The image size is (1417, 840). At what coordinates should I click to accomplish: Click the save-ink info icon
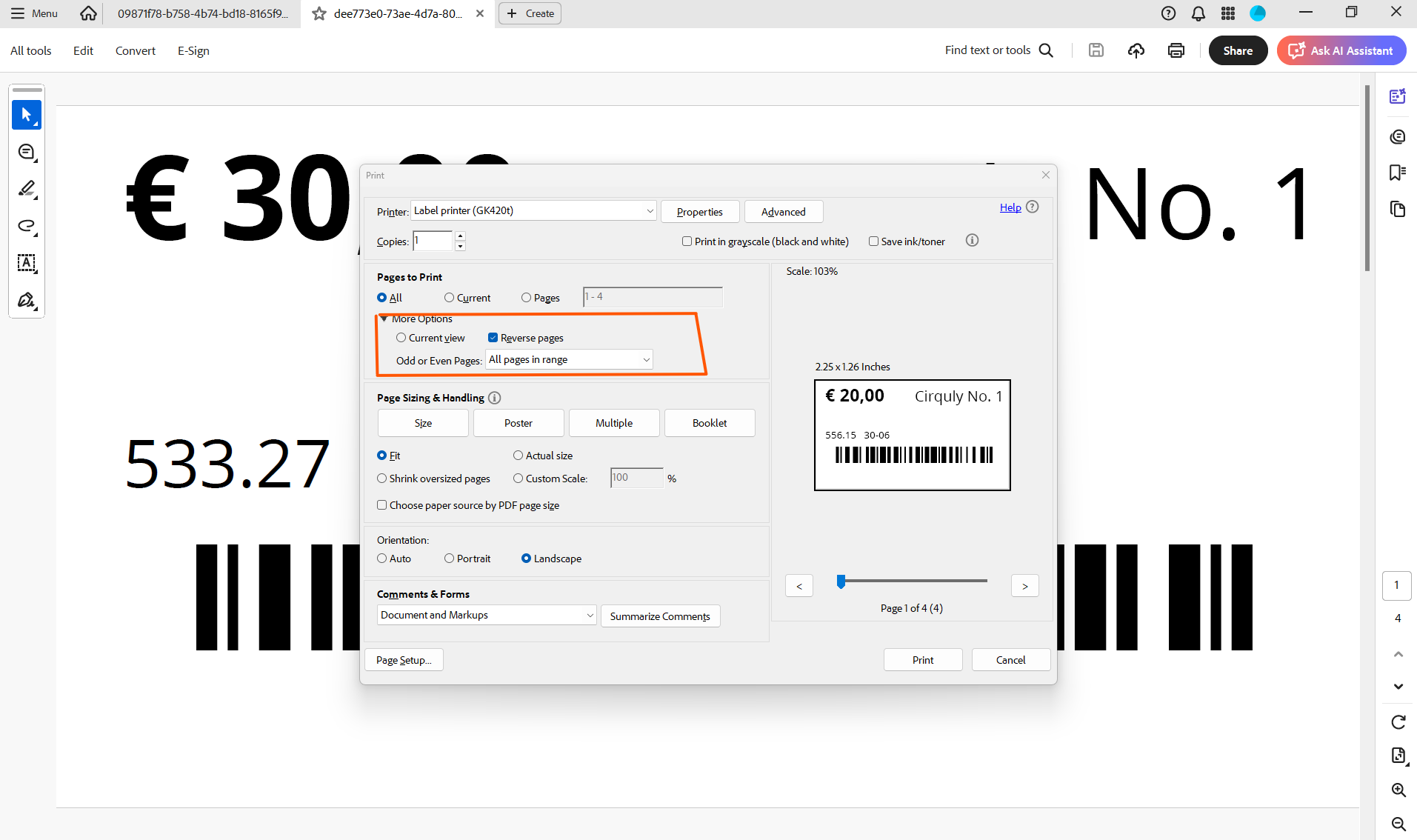(x=973, y=240)
